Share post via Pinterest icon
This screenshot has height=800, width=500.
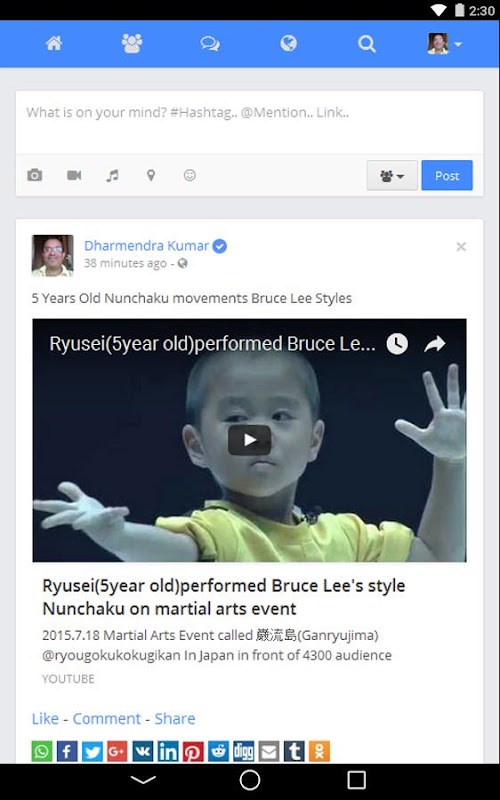(x=193, y=752)
